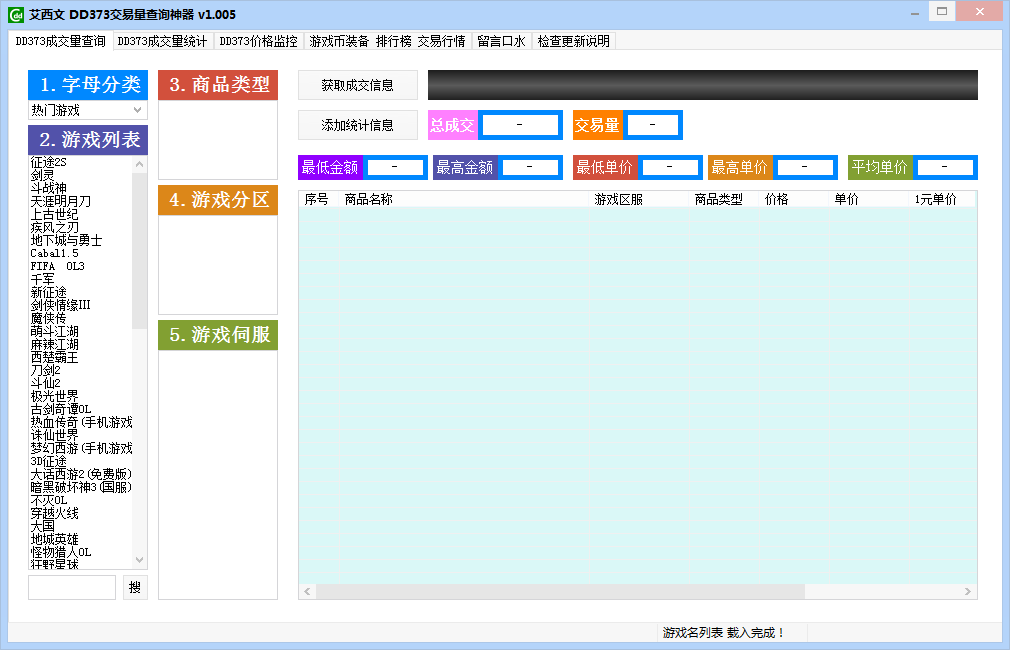
Task: Select 地下城与勇士 in game list
Action: 67,240
